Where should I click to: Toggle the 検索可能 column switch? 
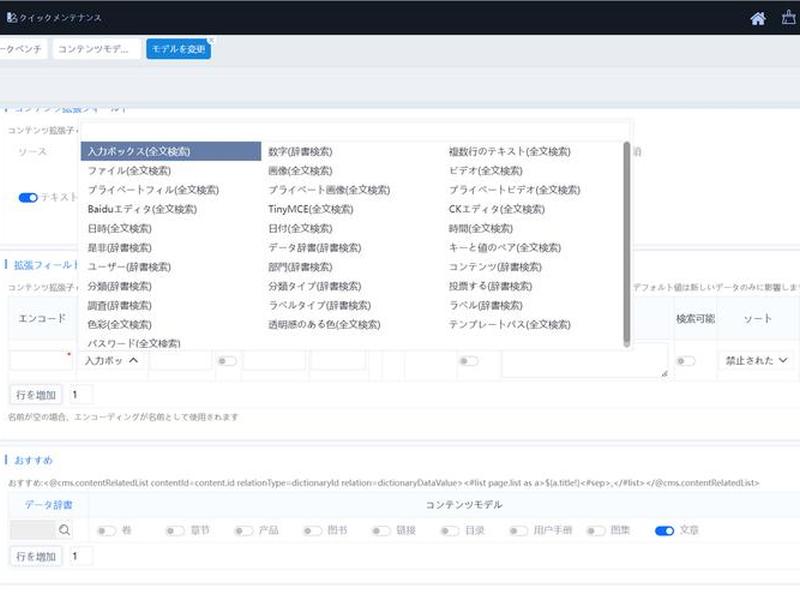tap(686, 361)
